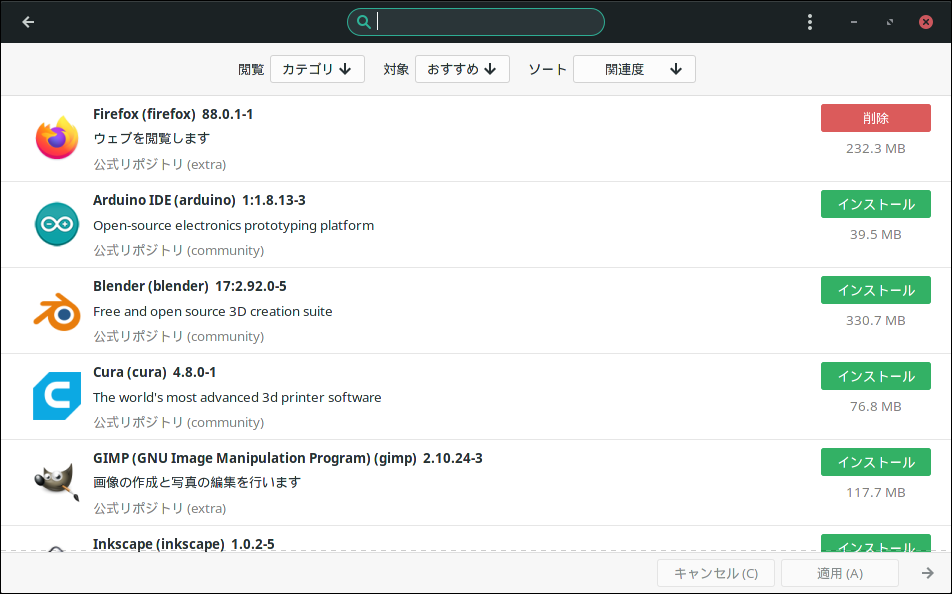Open the カテゴリ browse dropdown

(x=317, y=69)
